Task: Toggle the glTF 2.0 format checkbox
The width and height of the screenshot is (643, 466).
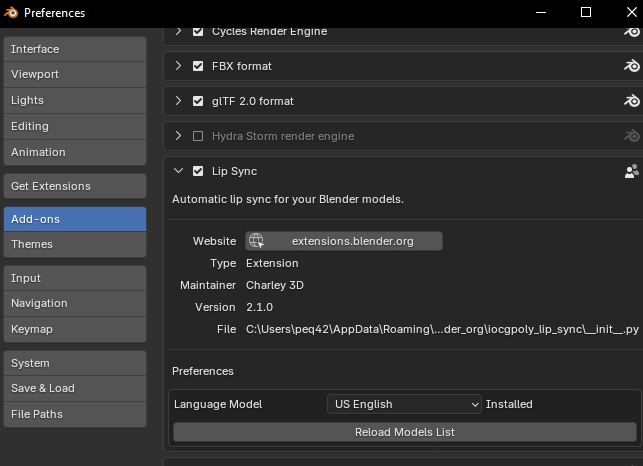Action: [198, 101]
